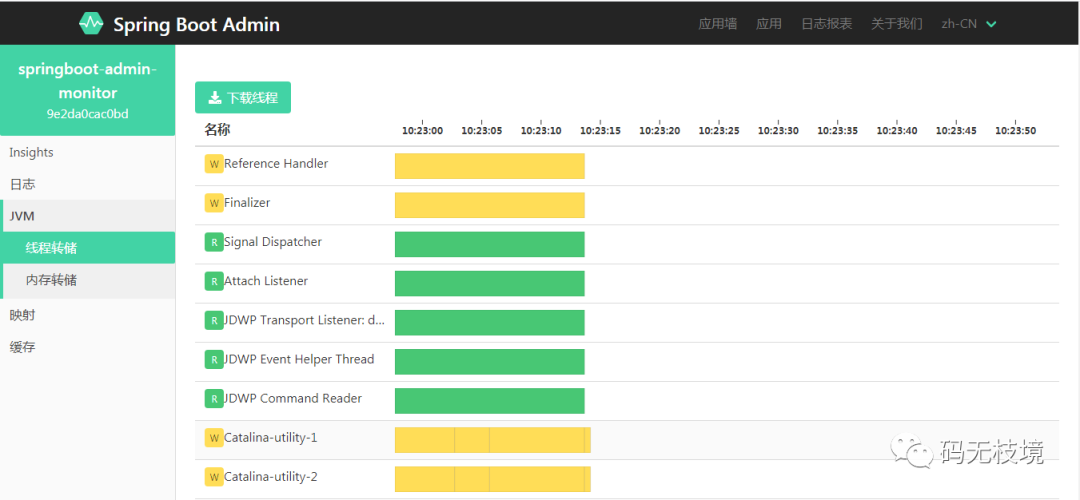Click the W state icon beside Finalizer
Image resolution: width=1080 pixels, height=500 pixels.
coord(214,203)
